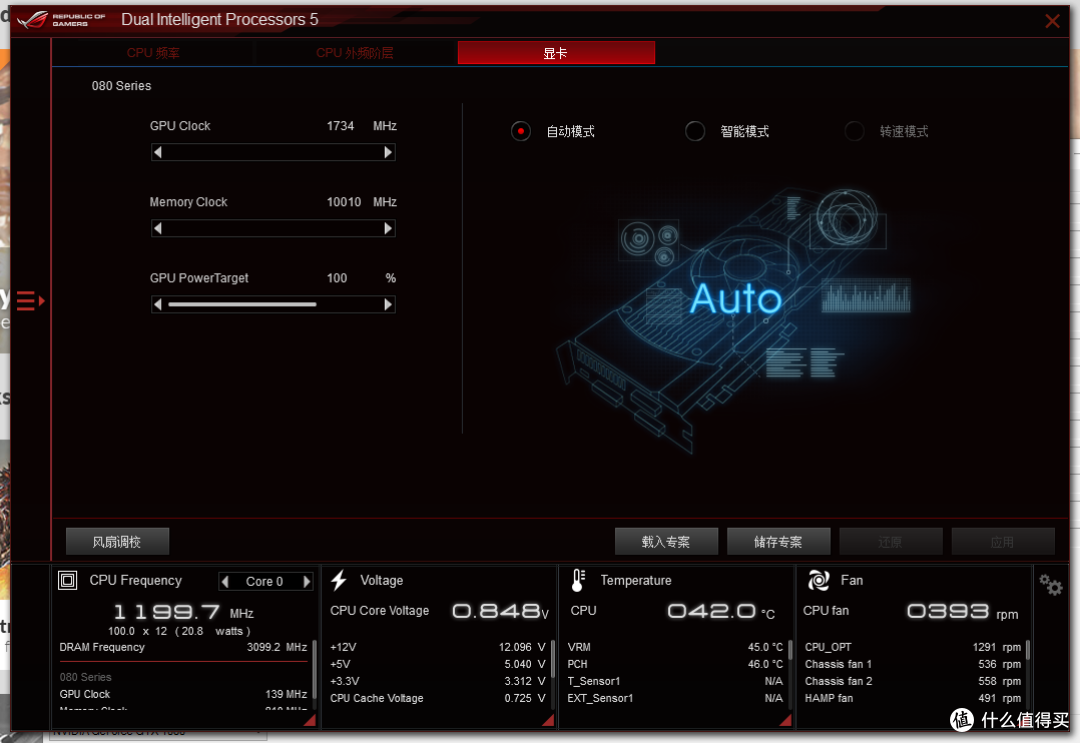
Task: Select 智能模式 radio button
Action: click(695, 131)
